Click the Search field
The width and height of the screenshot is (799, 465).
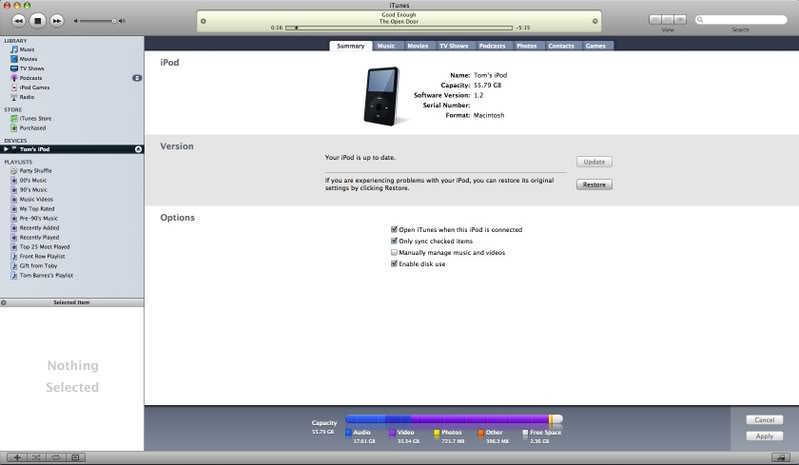point(741,20)
